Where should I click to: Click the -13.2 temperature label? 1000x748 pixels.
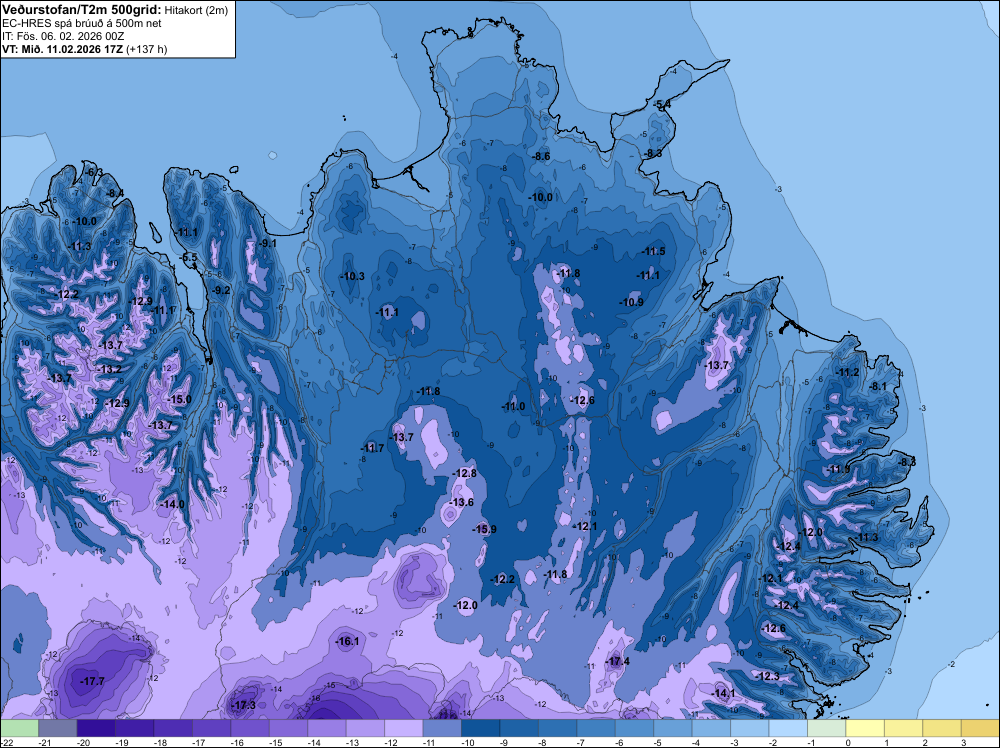point(110,369)
